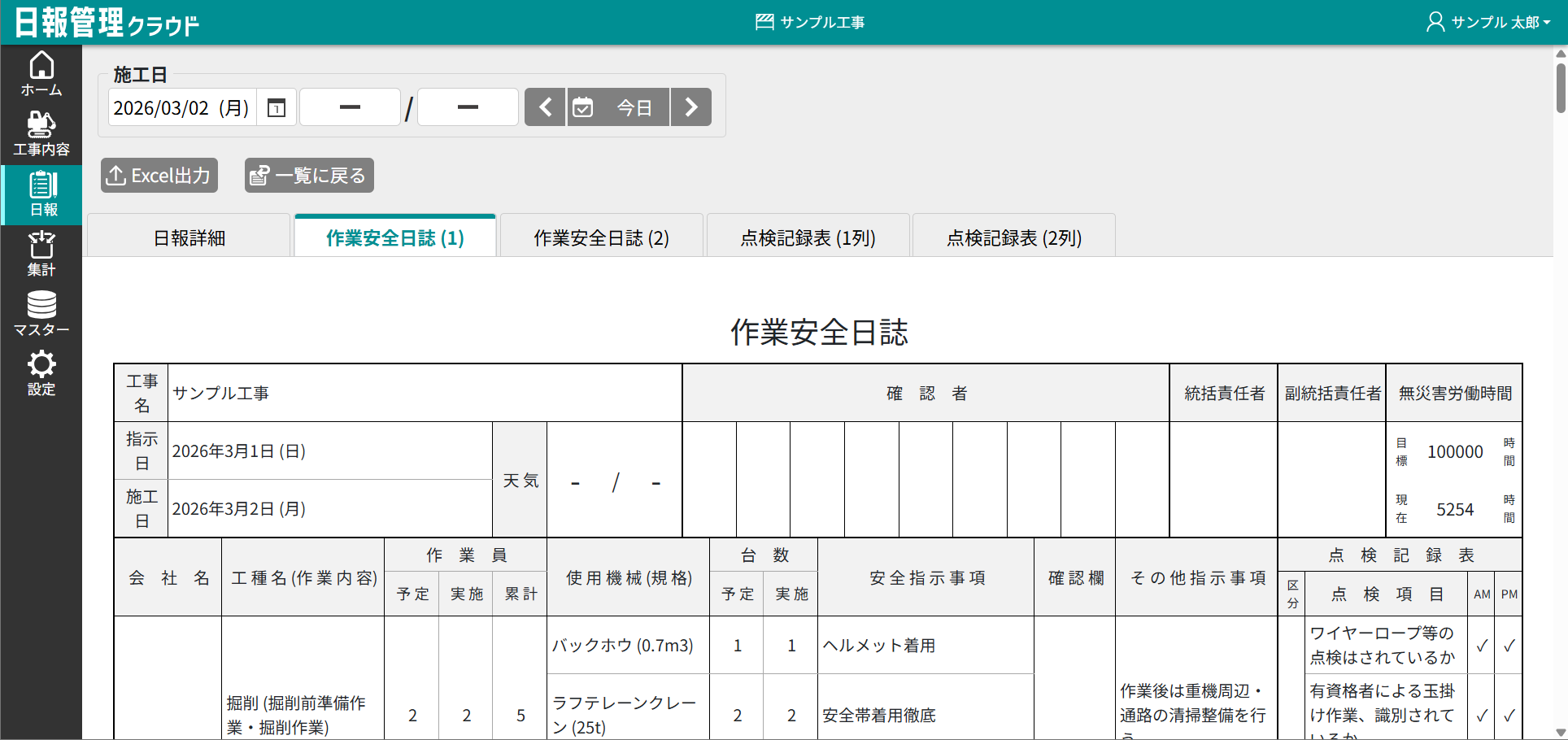This screenshot has height=740, width=1568.
Task: Go to the previous day arrow
Action: coord(546,107)
